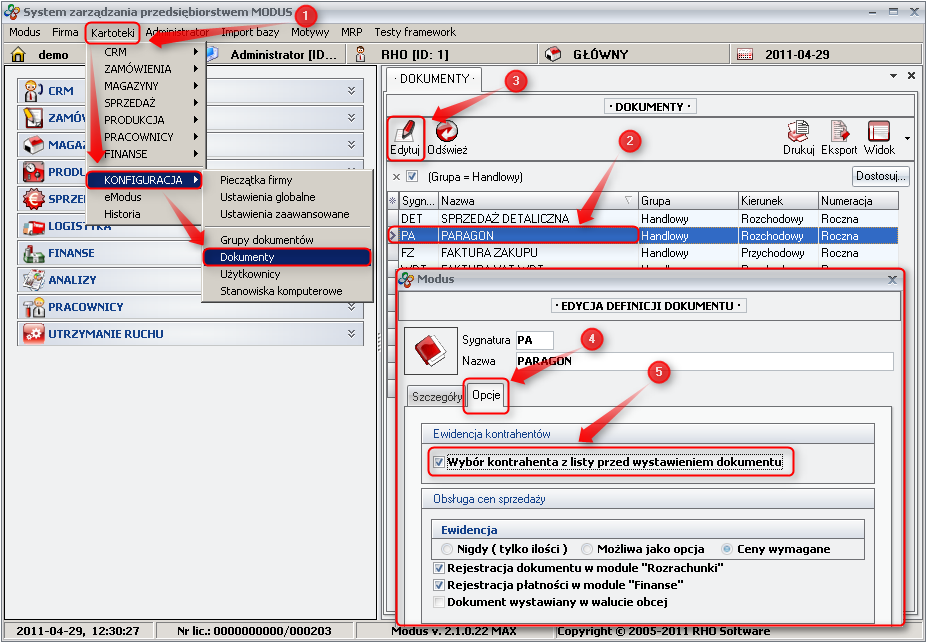
Task: Open the tab list dropdown arrow near DOKUMENTY tab
Action: [x=893, y=76]
